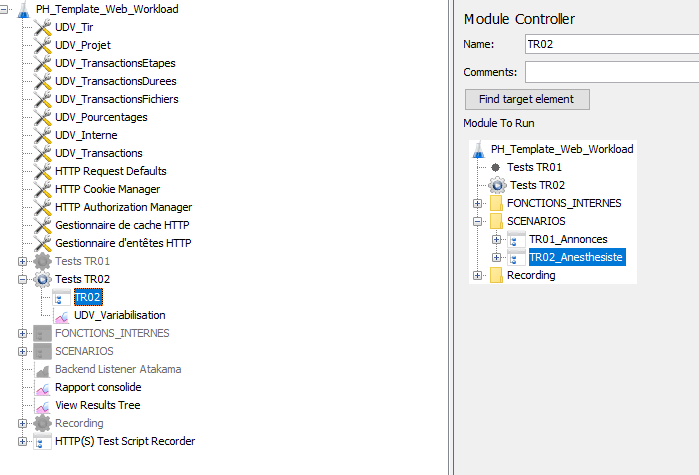This screenshot has width=699, height=475.
Task: Select TR02_Anesthesiste in Module To Run
Action: click(577, 257)
